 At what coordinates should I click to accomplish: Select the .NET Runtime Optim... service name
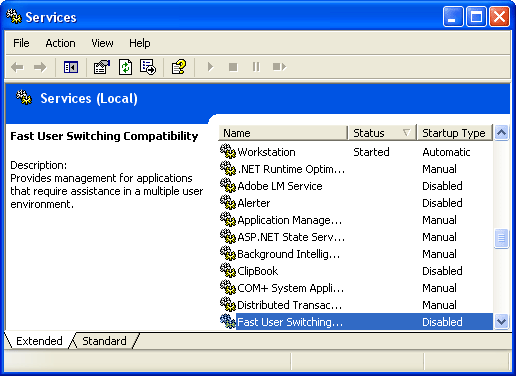(291, 169)
